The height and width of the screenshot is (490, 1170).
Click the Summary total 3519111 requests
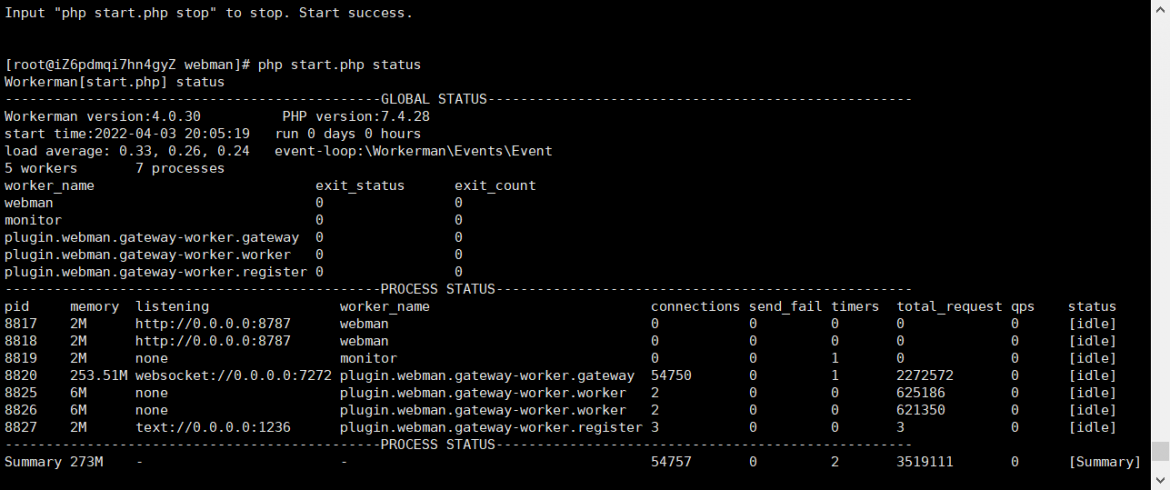click(925, 462)
